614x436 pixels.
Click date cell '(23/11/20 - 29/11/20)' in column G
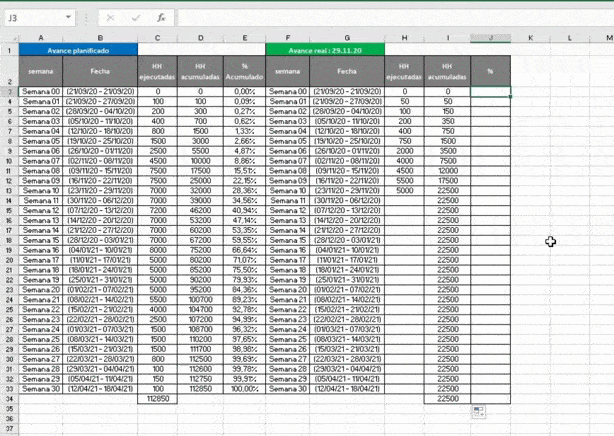coord(347,191)
